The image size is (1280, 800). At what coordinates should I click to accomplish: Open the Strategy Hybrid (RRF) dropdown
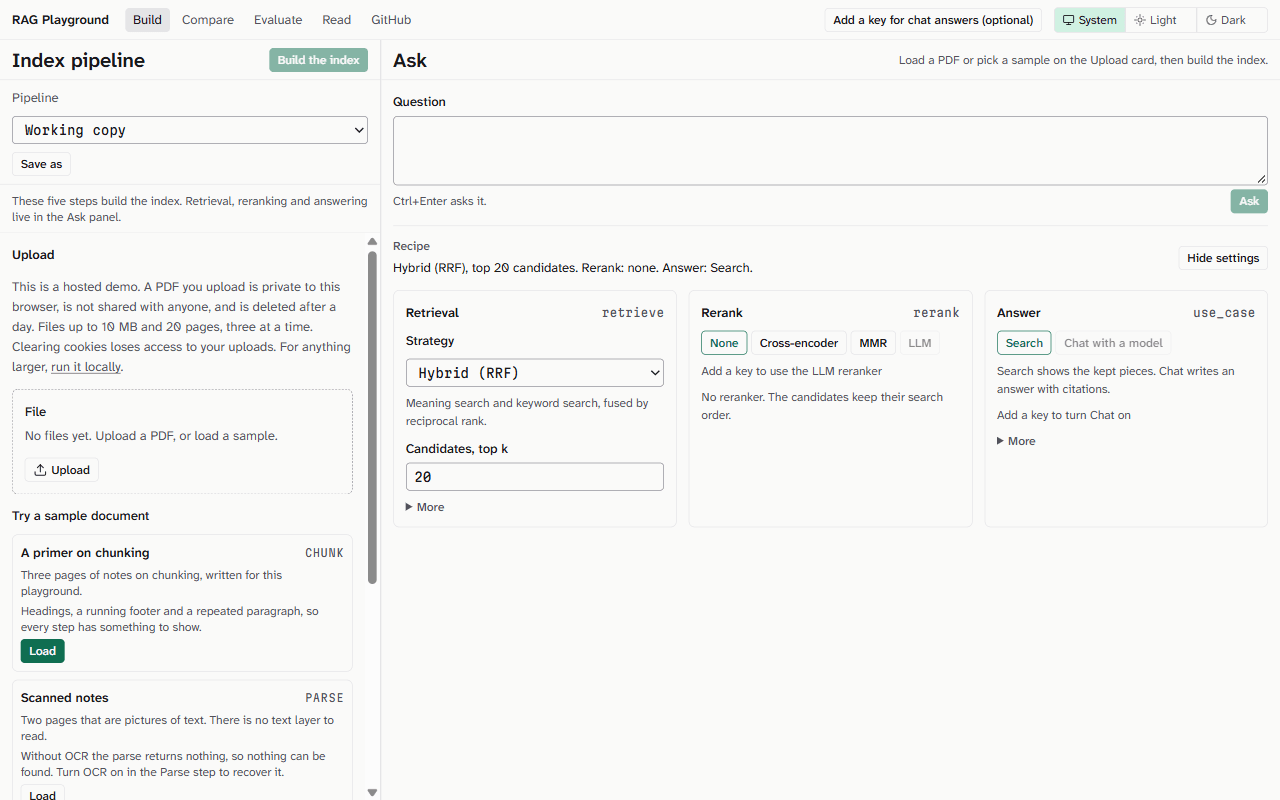535,373
